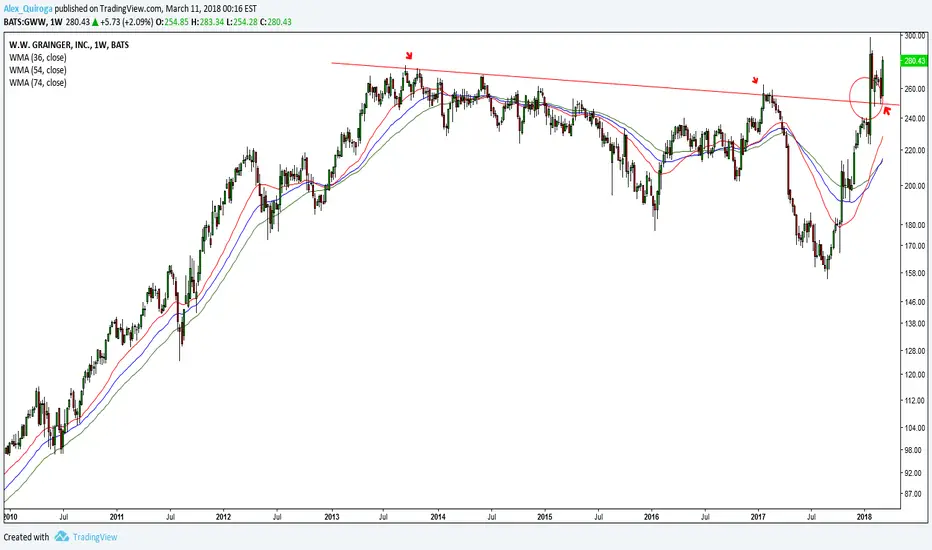Click the 2015 time axis label
Viewport: 932px width, 550px height.
coord(544,517)
